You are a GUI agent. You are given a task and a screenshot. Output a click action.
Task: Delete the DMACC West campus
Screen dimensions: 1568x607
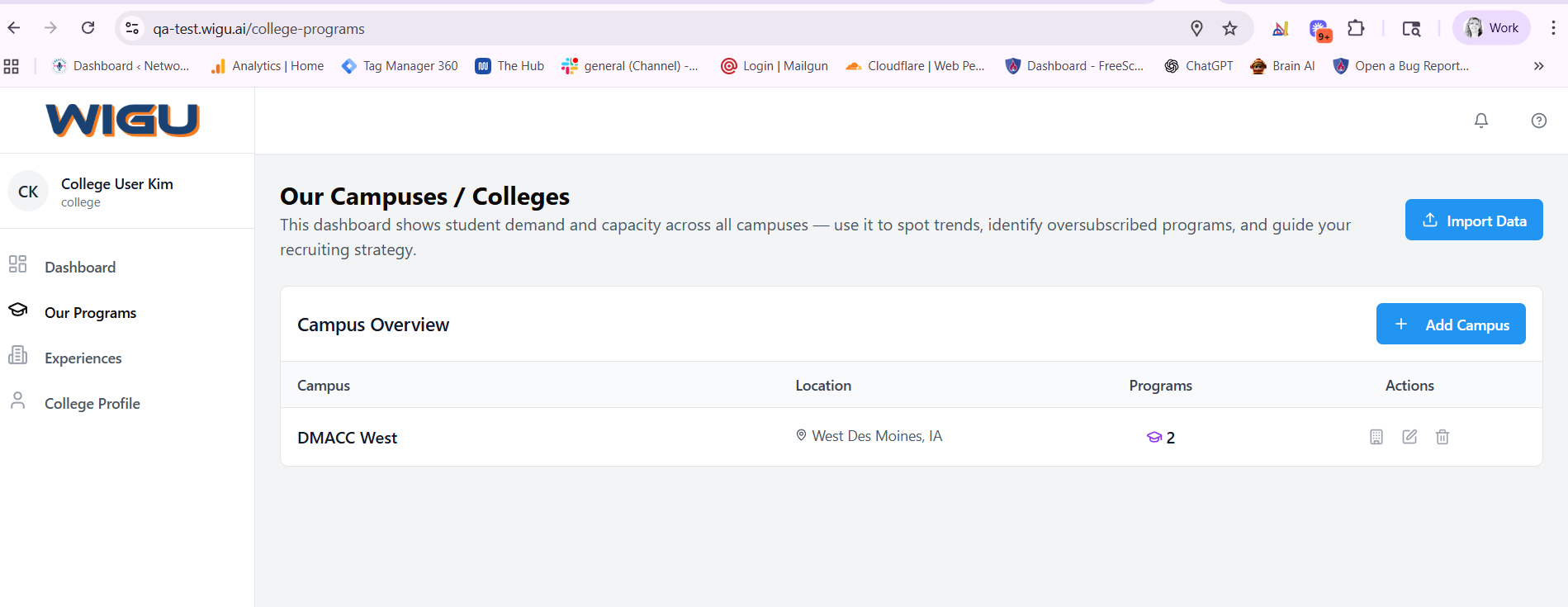tap(1442, 437)
